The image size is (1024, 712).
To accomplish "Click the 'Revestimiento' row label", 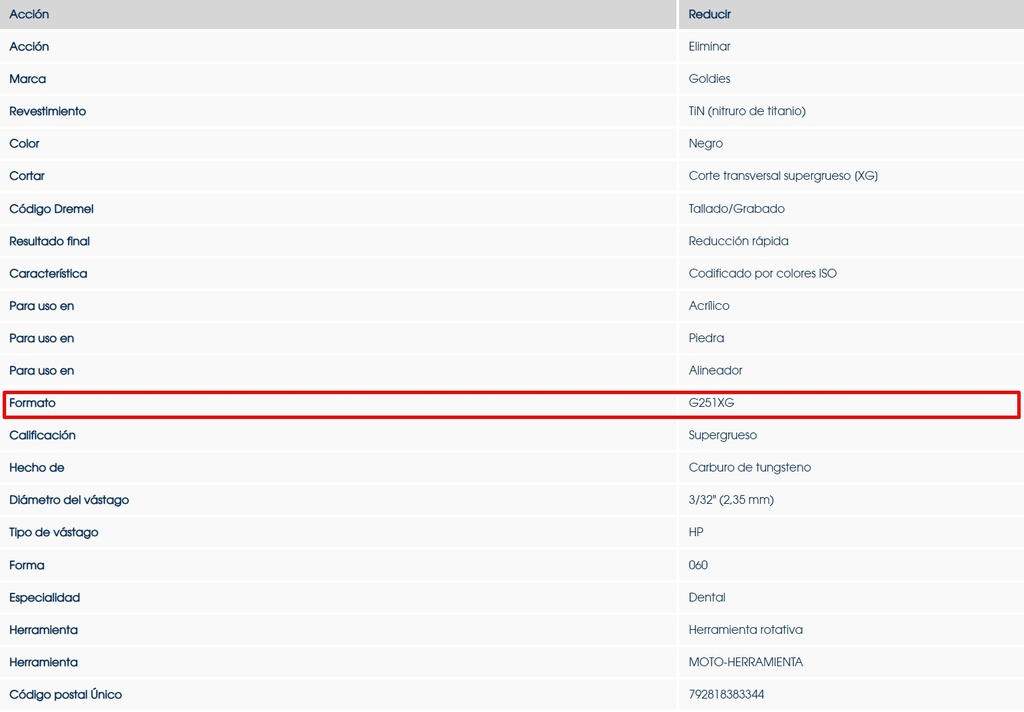I will tap(48, 111).
